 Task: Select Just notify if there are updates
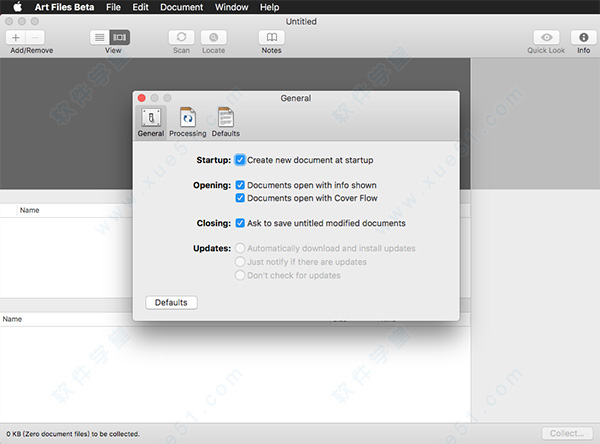point(240,262)
